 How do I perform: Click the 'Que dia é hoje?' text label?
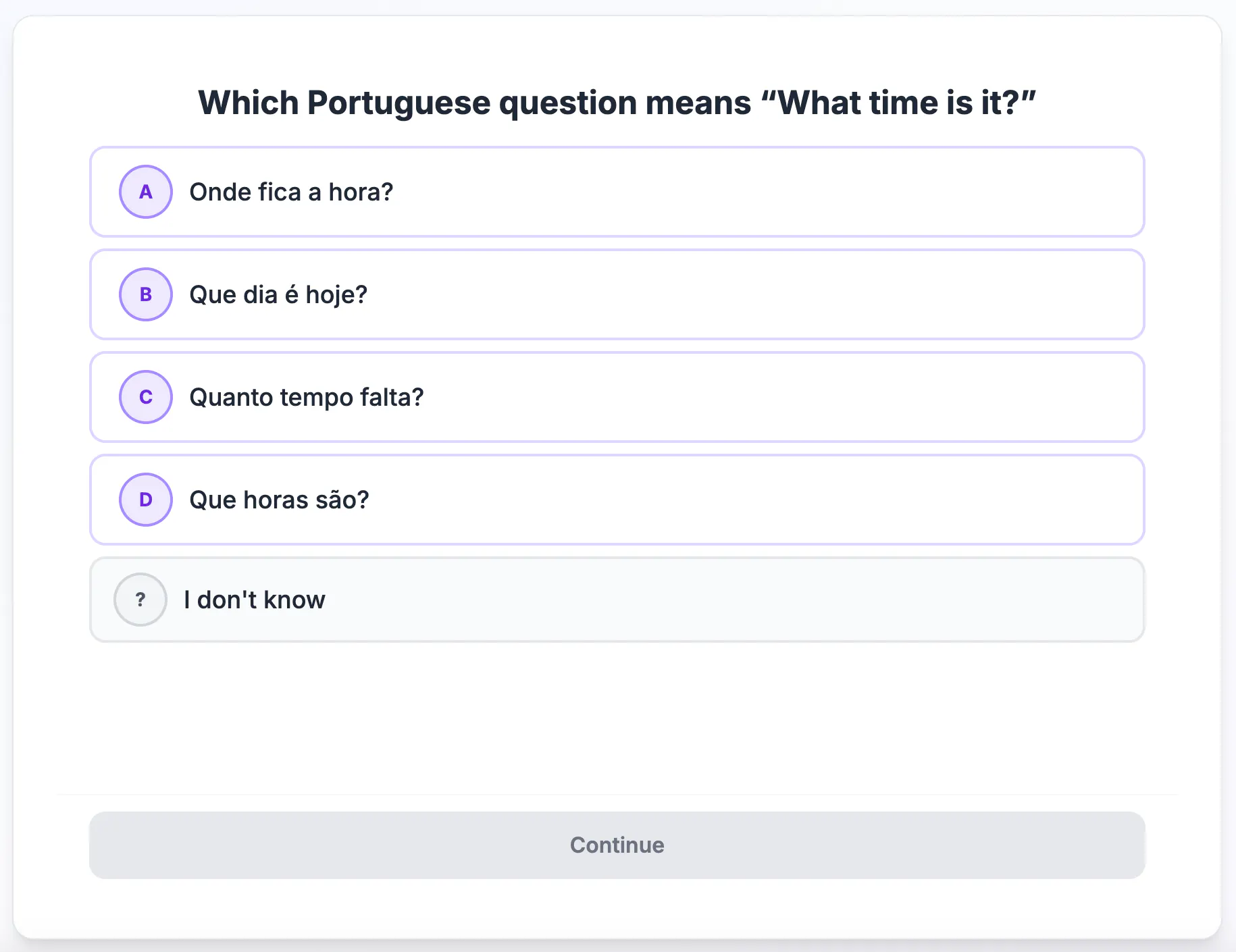[278, 295]
